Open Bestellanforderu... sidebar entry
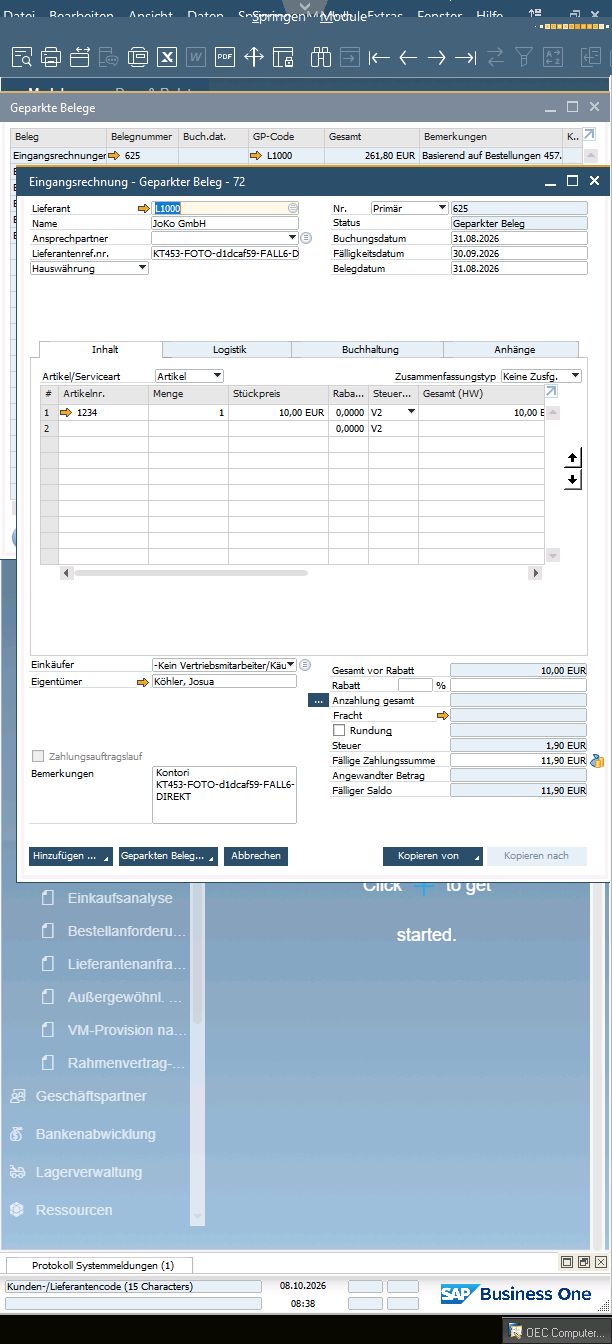Screen dimensions: 612x1344 point(126,931)
